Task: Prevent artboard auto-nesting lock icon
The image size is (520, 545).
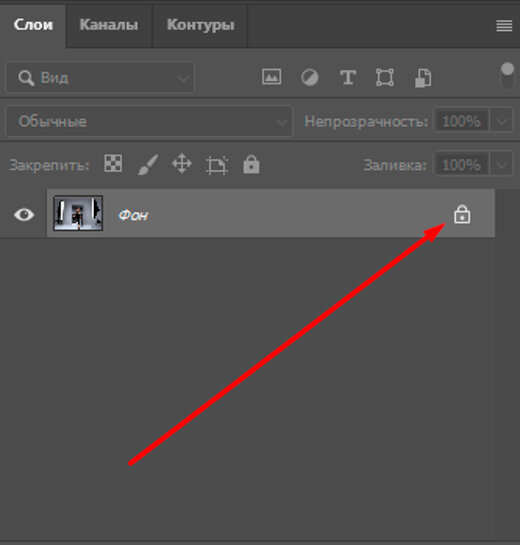Action: 217,164
